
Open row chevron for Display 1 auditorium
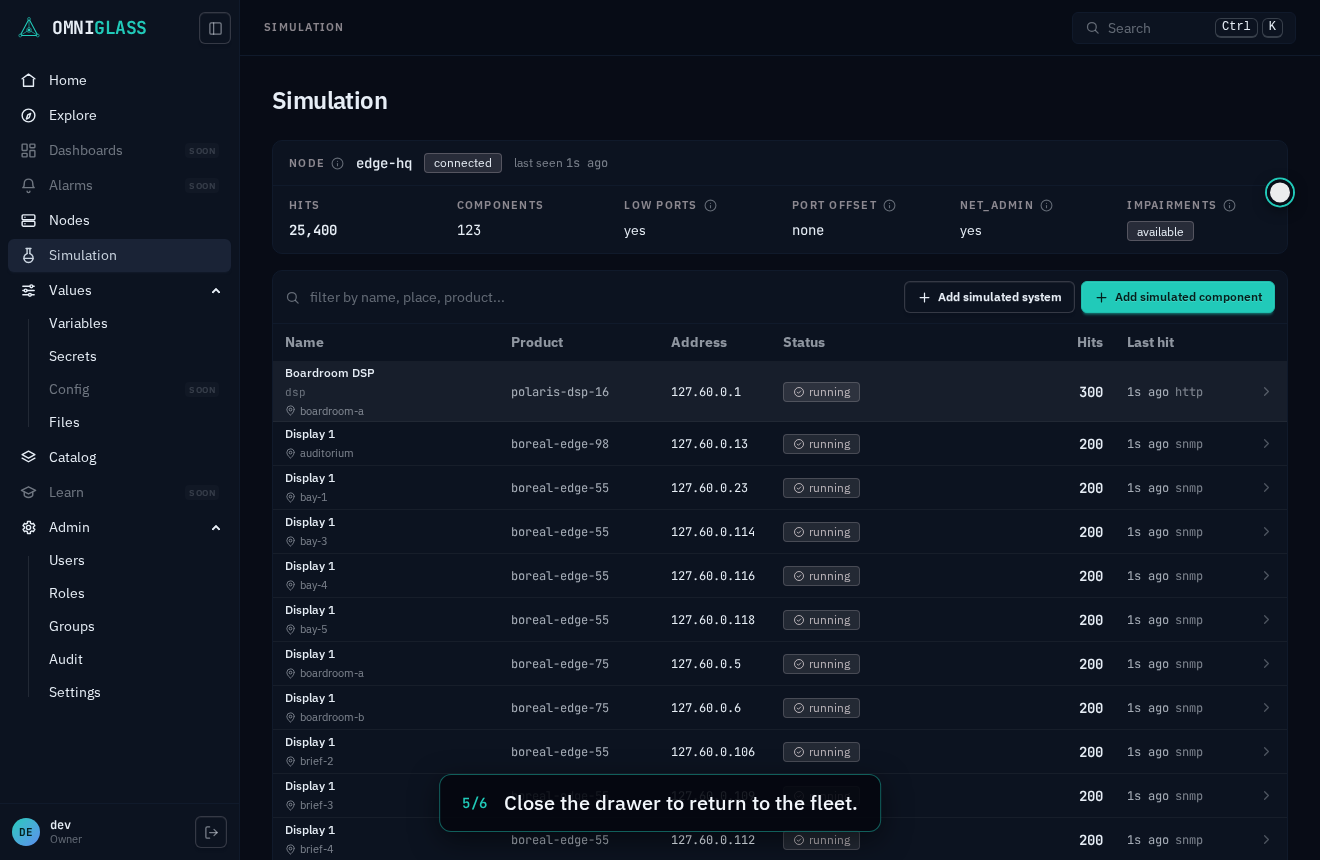pyautogui.click(x=1266, y=444)
